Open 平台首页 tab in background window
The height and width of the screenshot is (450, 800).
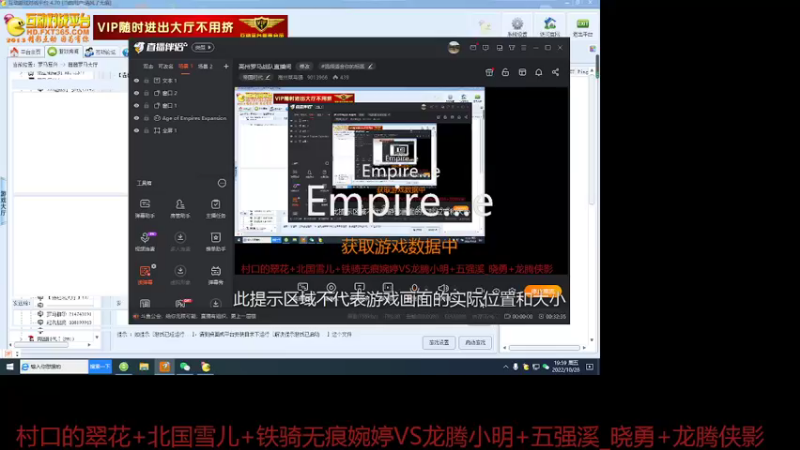[26, 52]
